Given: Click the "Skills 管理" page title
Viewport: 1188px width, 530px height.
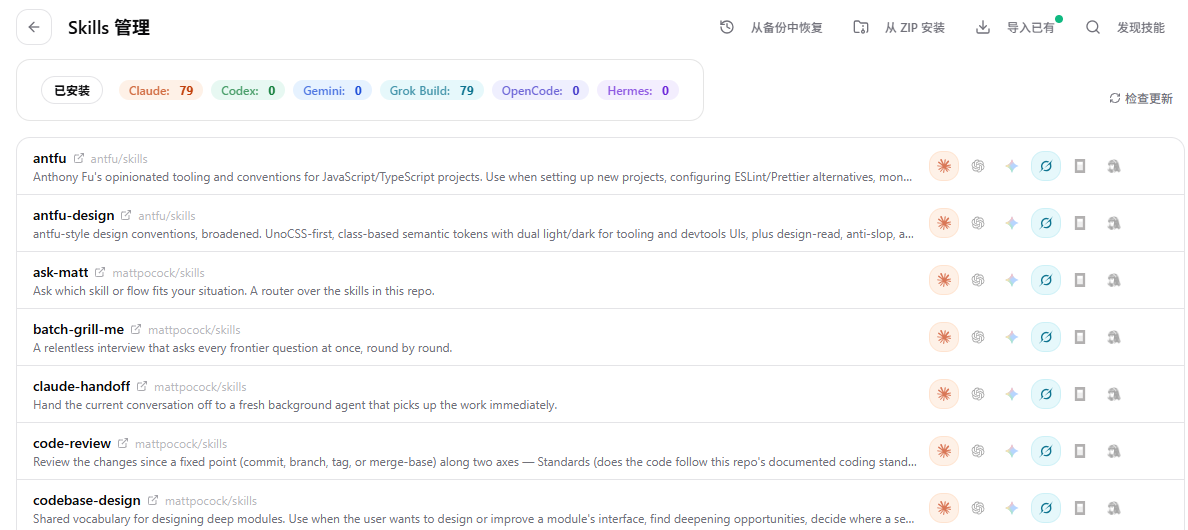Looking at the screenshot, I should (109, 28).
